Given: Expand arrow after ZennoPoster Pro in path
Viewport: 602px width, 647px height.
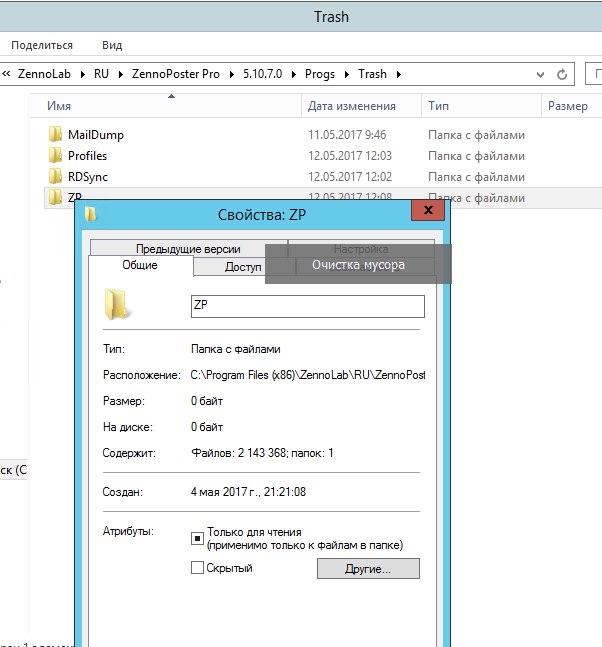Looking at the screenshot, I should 231,74.
